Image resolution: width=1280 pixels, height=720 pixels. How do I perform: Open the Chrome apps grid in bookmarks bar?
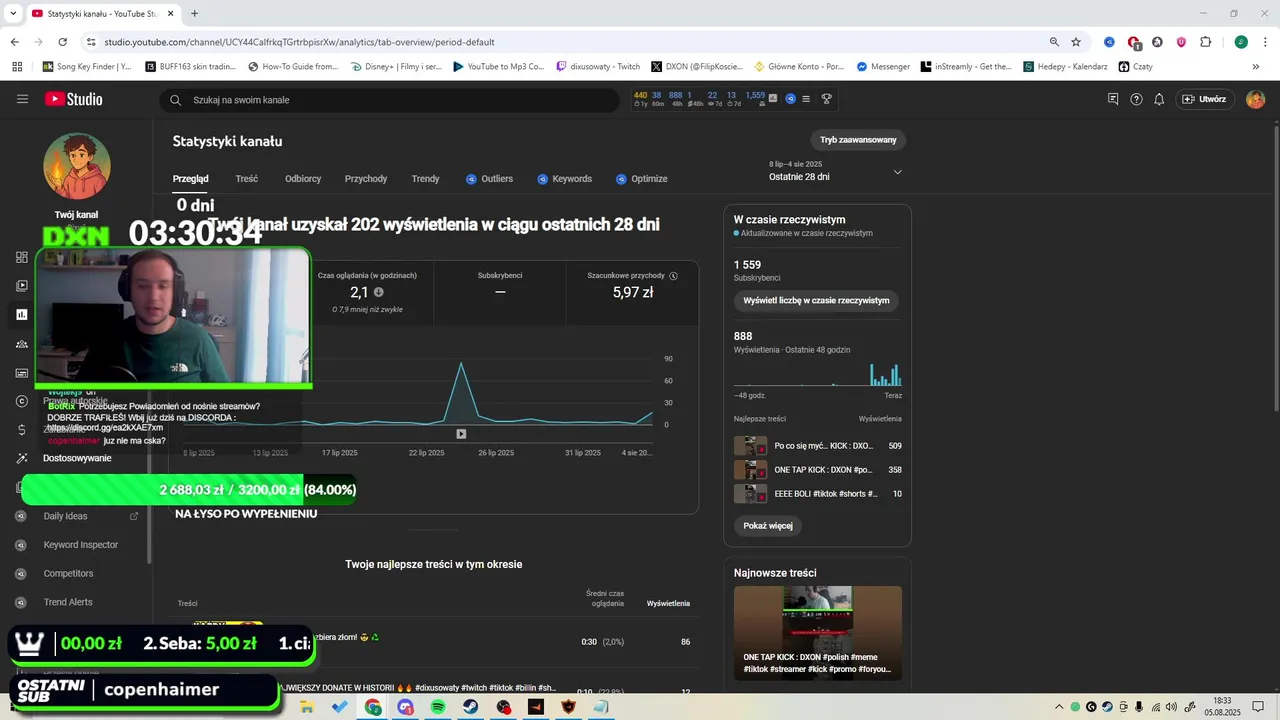click(x=17, y=67)
